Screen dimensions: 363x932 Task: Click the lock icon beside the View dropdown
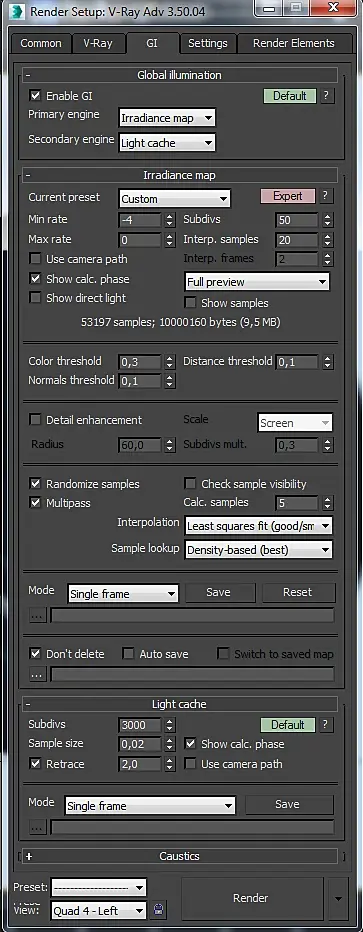(159, 910)
